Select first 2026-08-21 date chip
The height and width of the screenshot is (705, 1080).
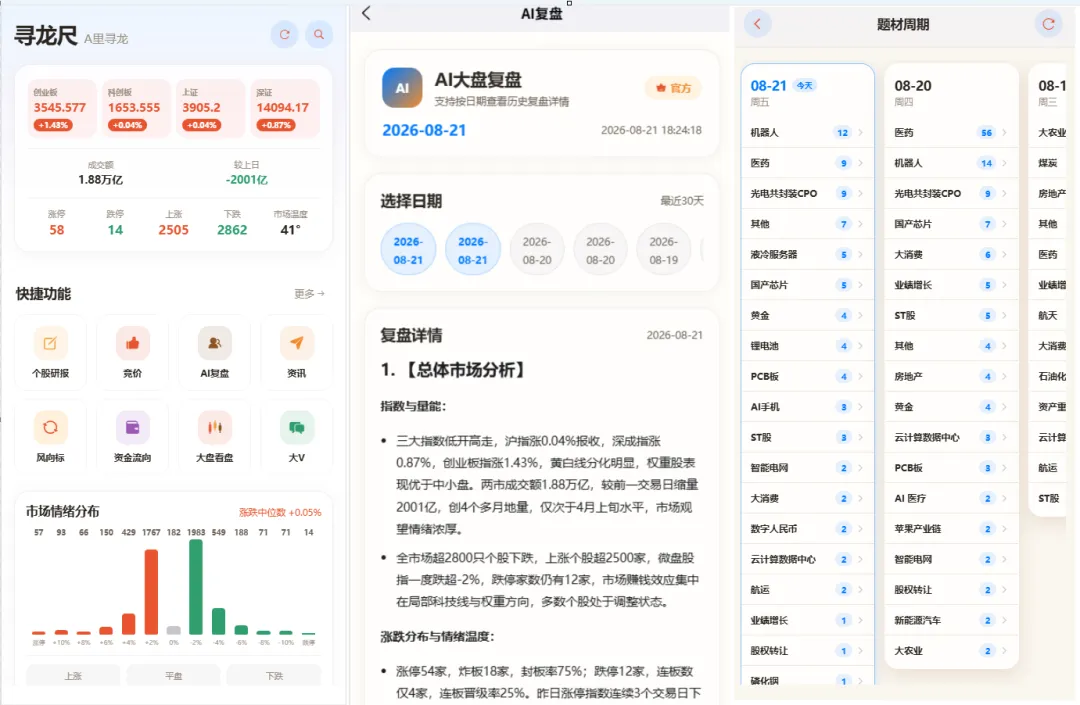click(408, 250)
